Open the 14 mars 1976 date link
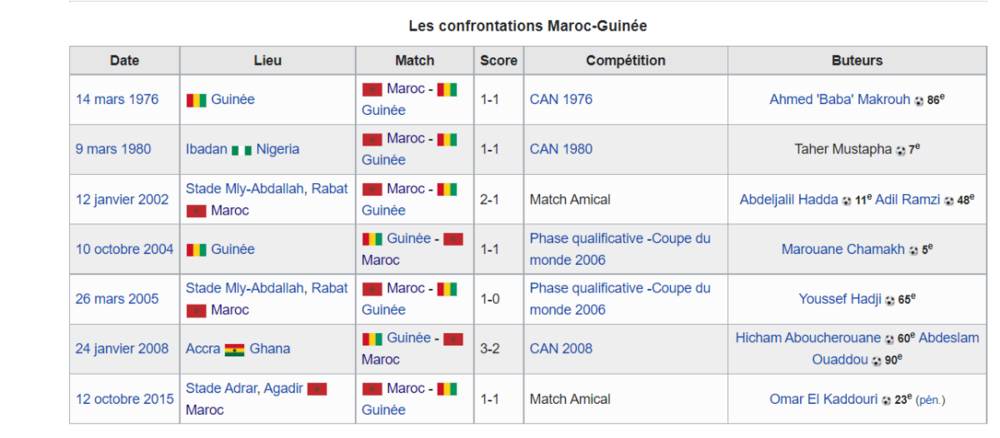 (x=117, y=99)
